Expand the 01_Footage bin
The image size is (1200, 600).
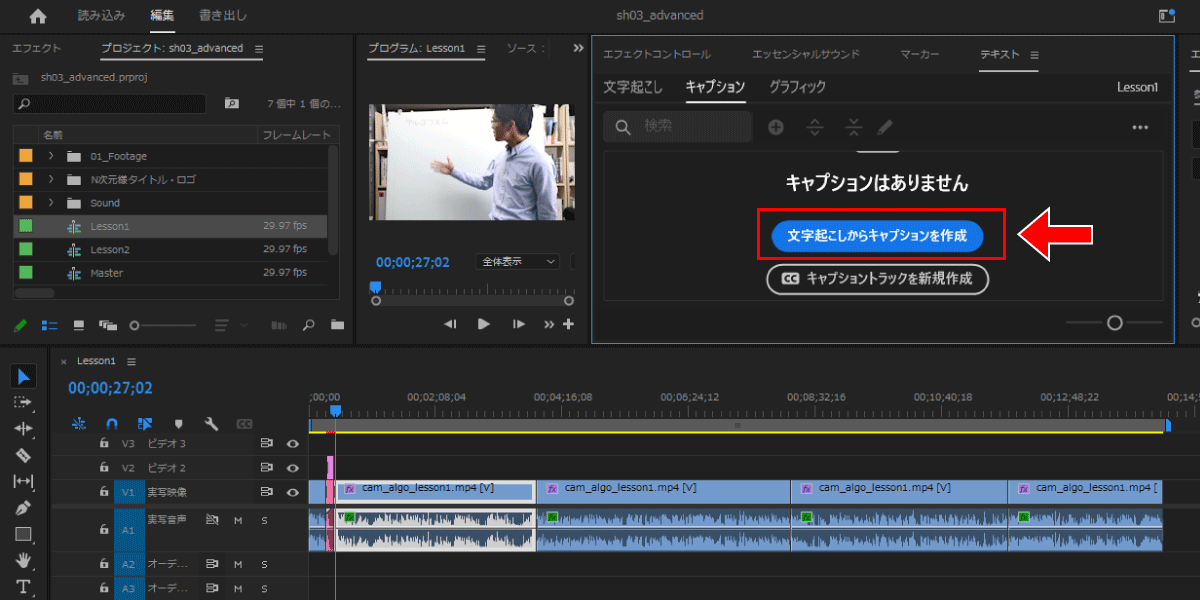click(x=50, y=156)
